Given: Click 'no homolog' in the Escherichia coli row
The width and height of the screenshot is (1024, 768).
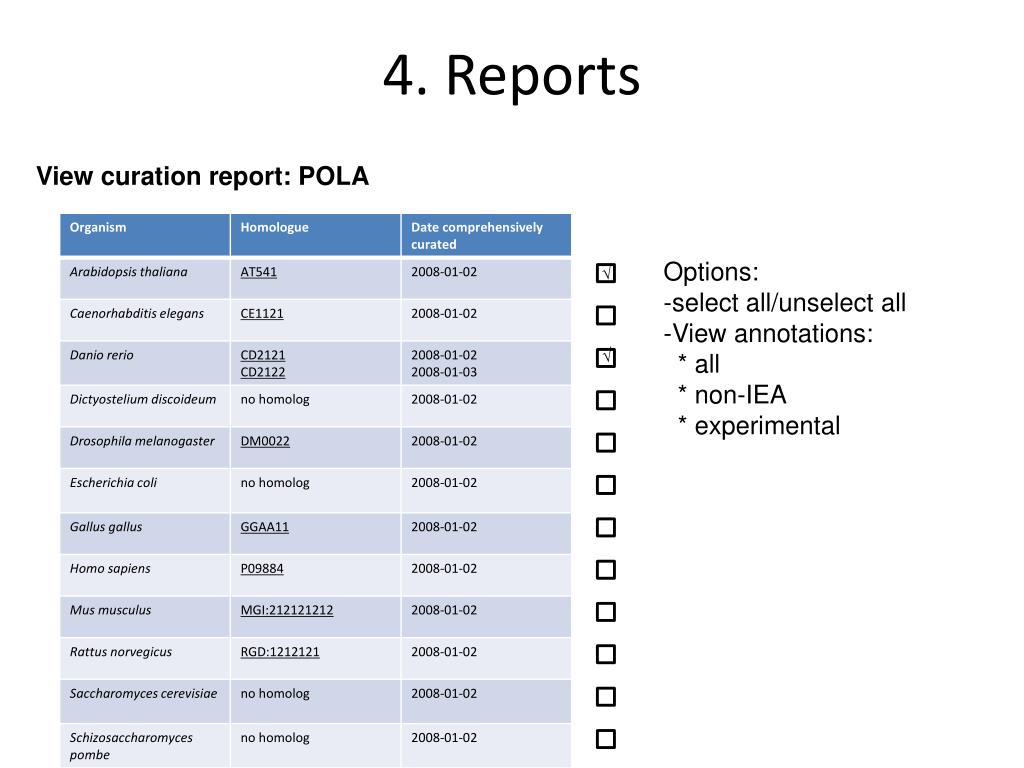Looking at the screenshot, I should pos(275,483).
